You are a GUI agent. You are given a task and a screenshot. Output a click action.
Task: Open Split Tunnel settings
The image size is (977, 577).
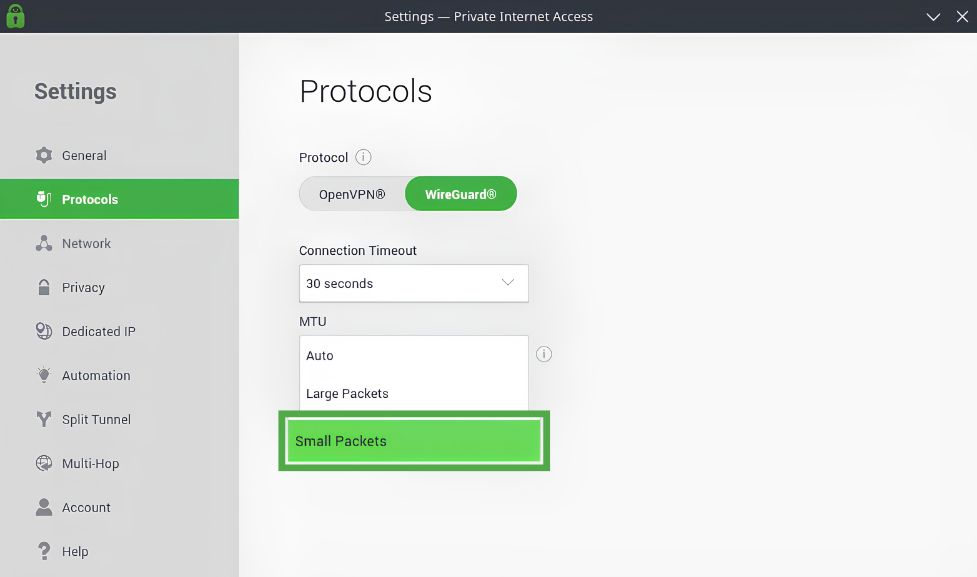(x=119, y=419)
